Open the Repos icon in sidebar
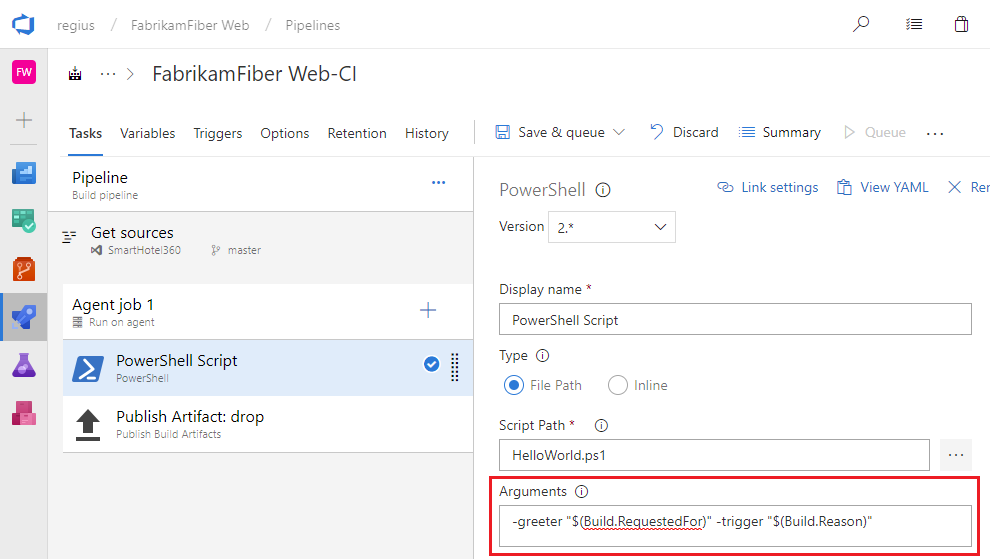 [23, 269]
